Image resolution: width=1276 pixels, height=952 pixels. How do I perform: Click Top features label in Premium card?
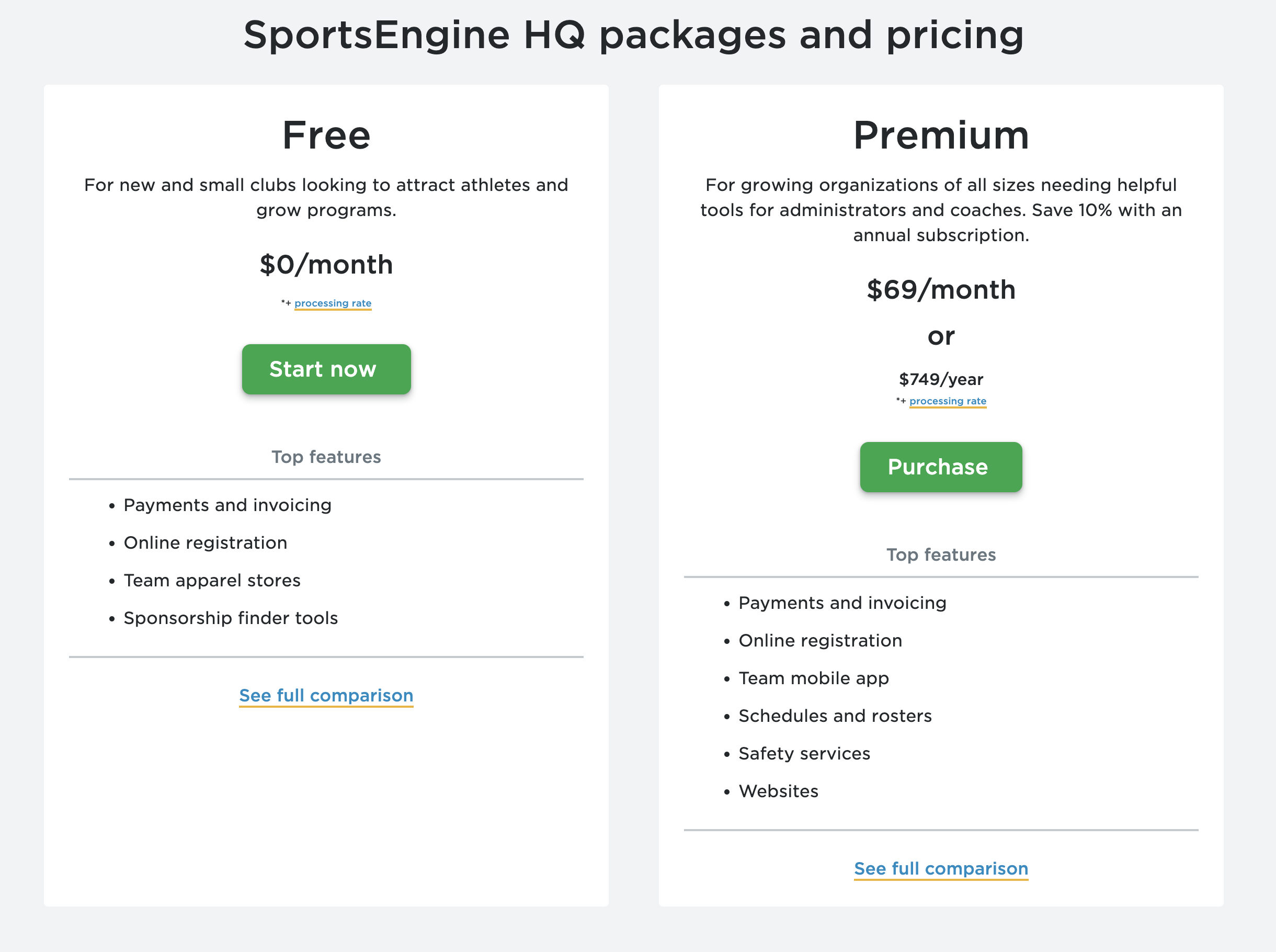click(x=941, y=555)
